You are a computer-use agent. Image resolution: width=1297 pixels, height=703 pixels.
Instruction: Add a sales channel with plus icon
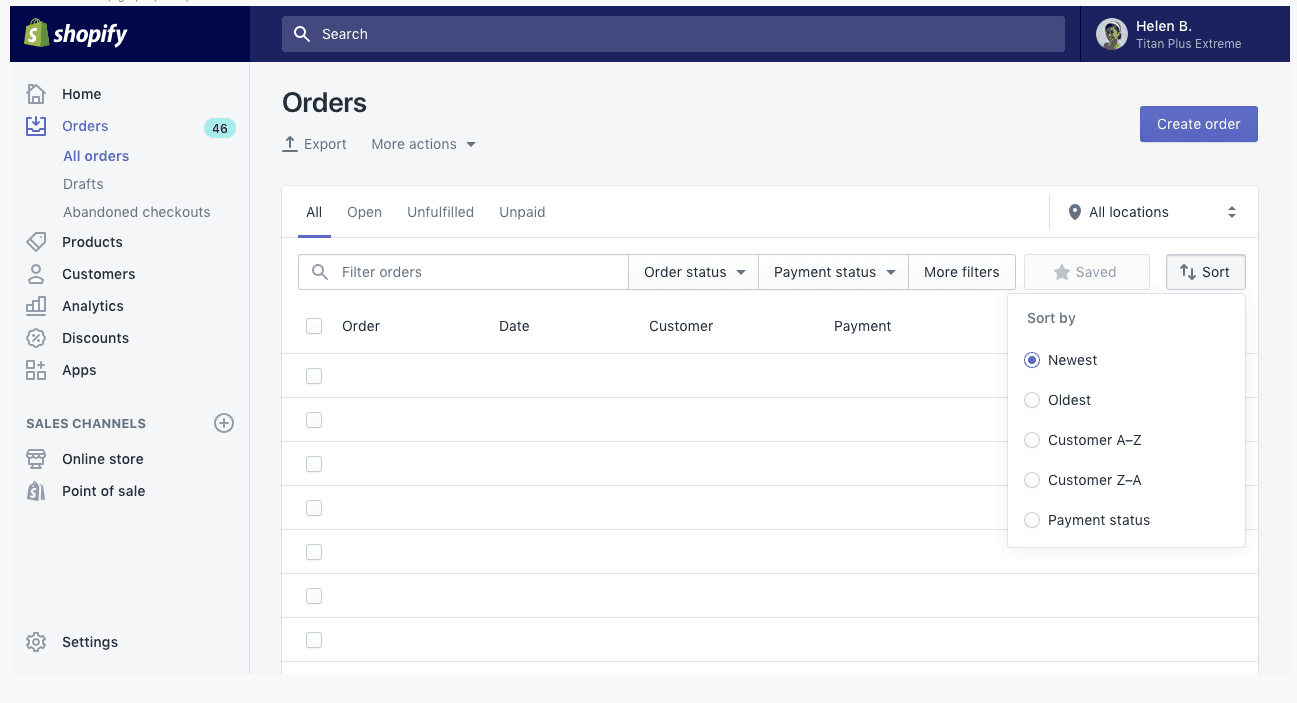[x=224, y=423]
